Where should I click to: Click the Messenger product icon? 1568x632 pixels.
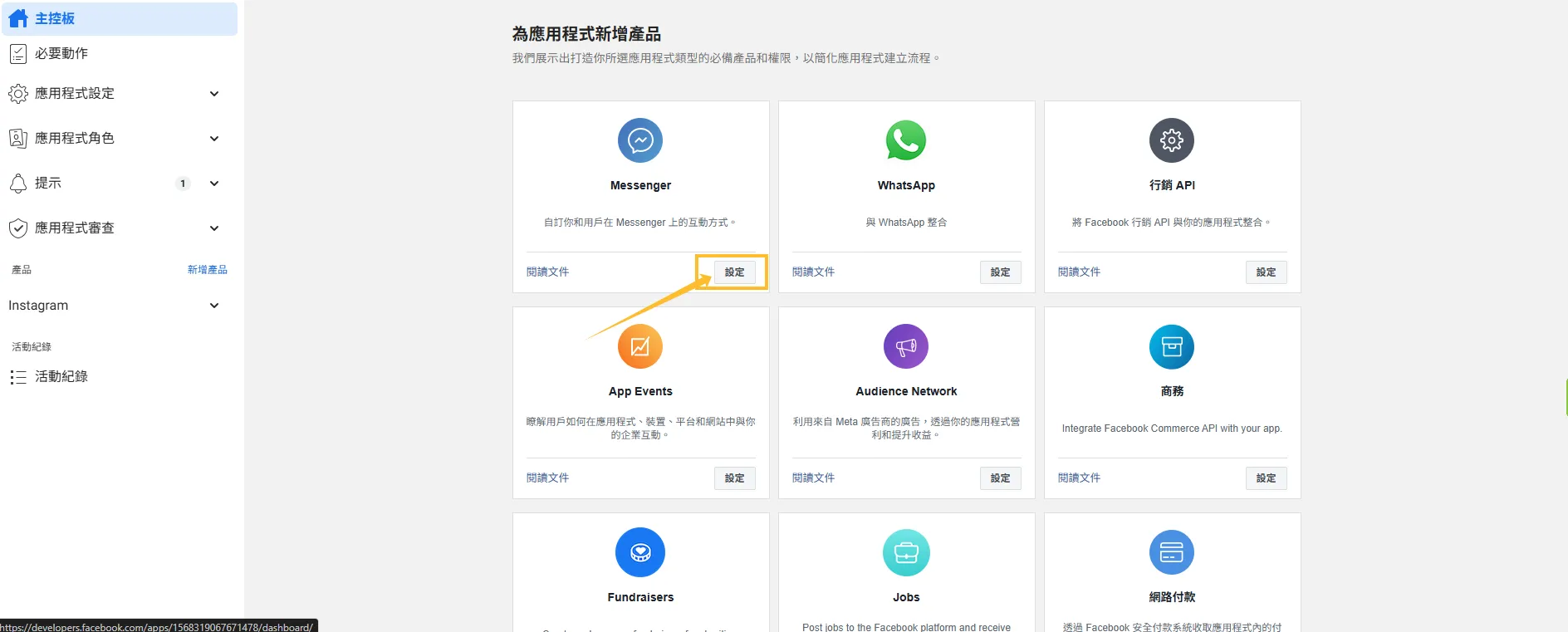(x=640, y=140)
